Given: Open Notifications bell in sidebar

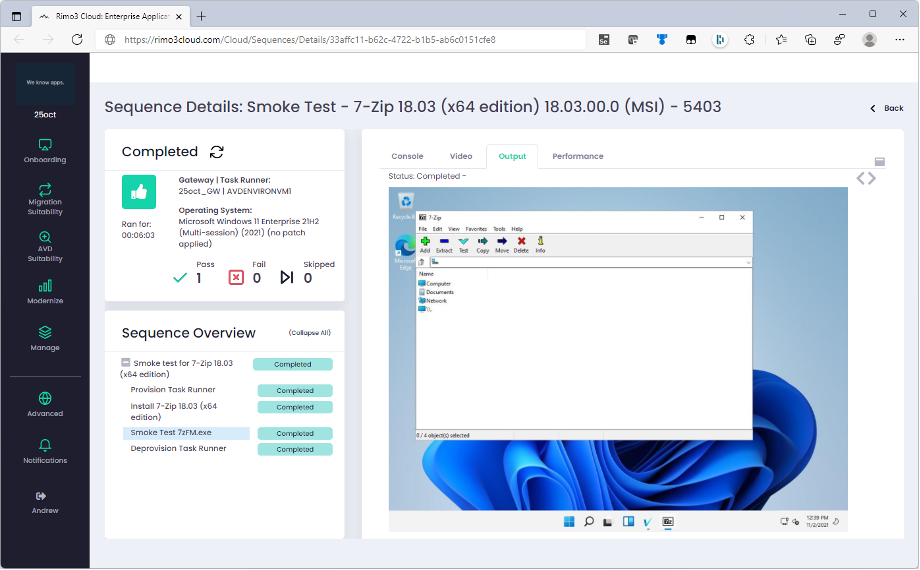Looking at the screenshot, I should click(45, 445).
